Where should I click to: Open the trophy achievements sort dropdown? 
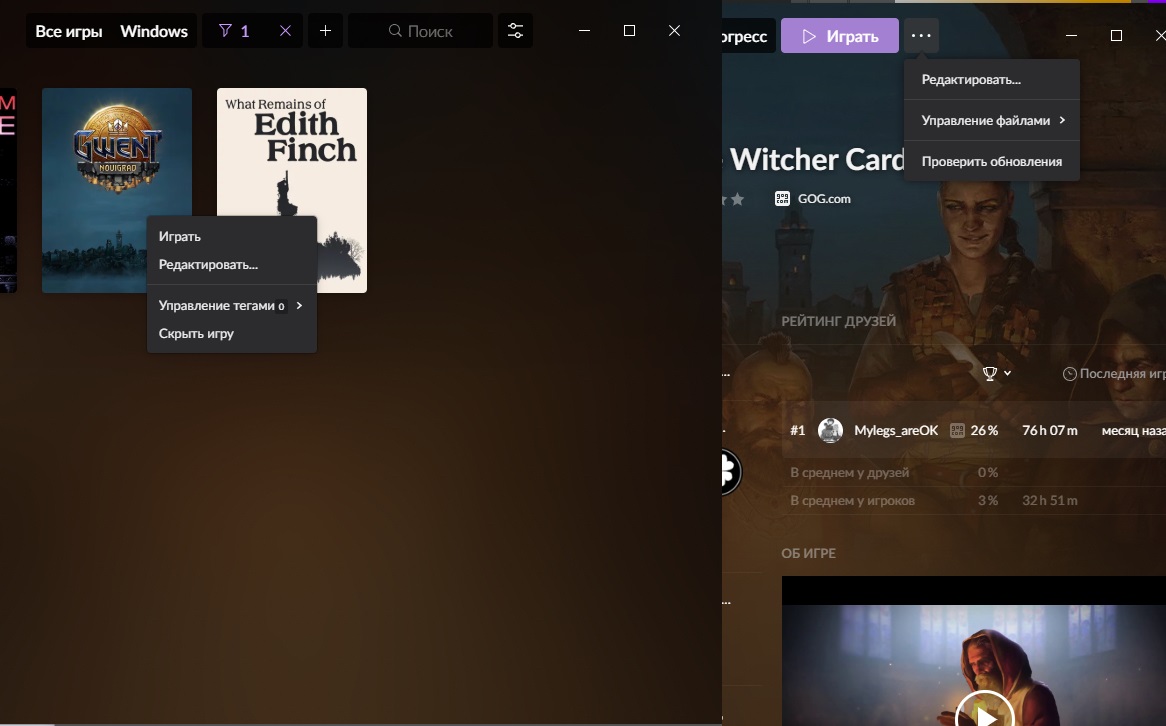(x=996, y=373)
